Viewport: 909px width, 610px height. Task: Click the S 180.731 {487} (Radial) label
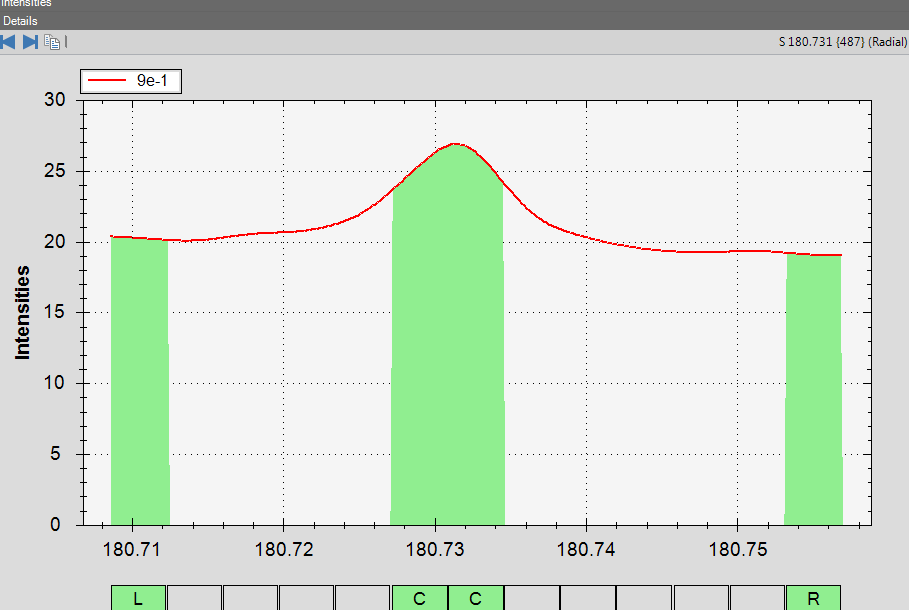[842, 42]
